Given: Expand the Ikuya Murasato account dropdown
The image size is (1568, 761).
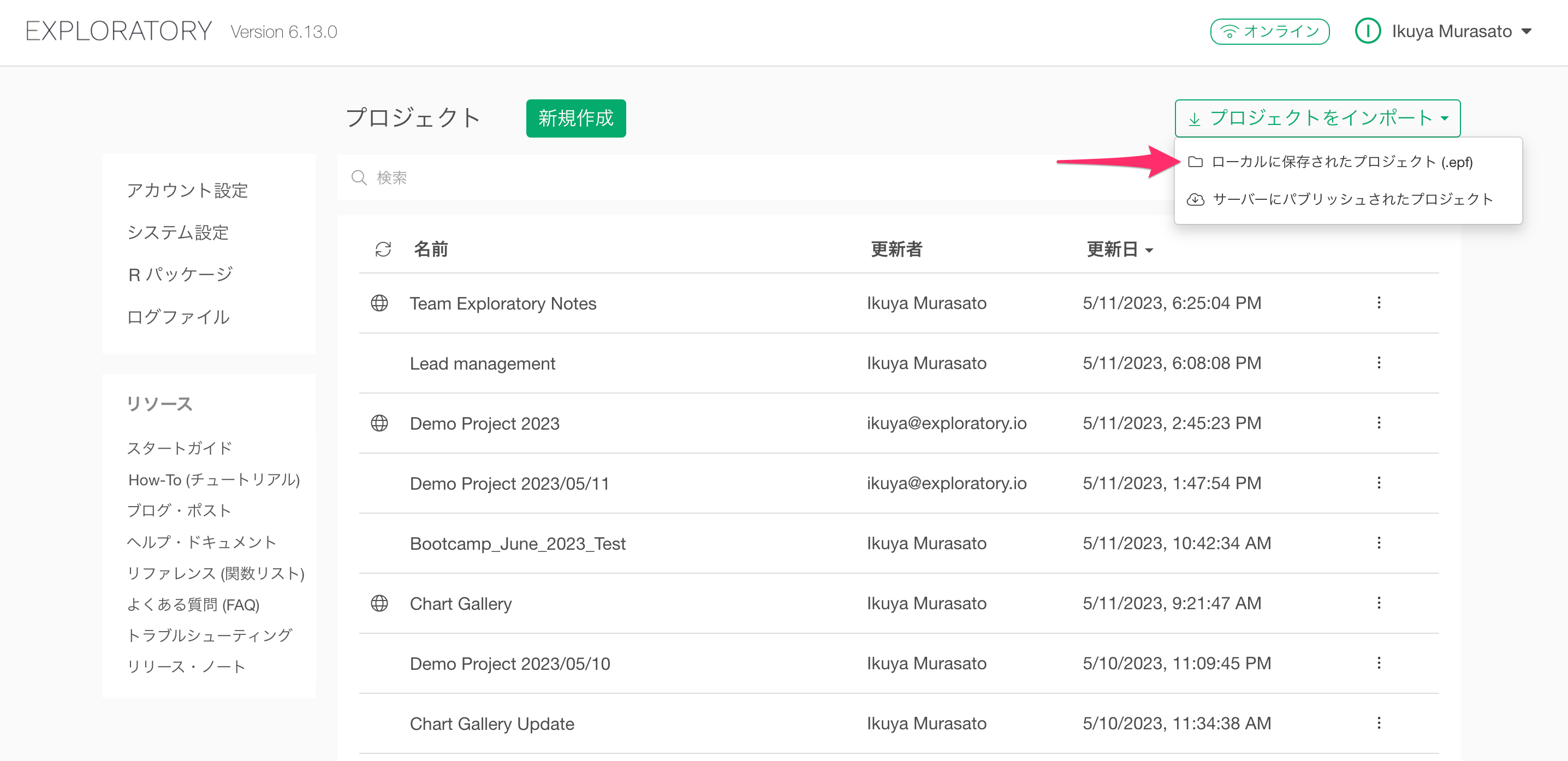Looking at the screenshot, I should pyautogui.click(x=1525, y=31).
